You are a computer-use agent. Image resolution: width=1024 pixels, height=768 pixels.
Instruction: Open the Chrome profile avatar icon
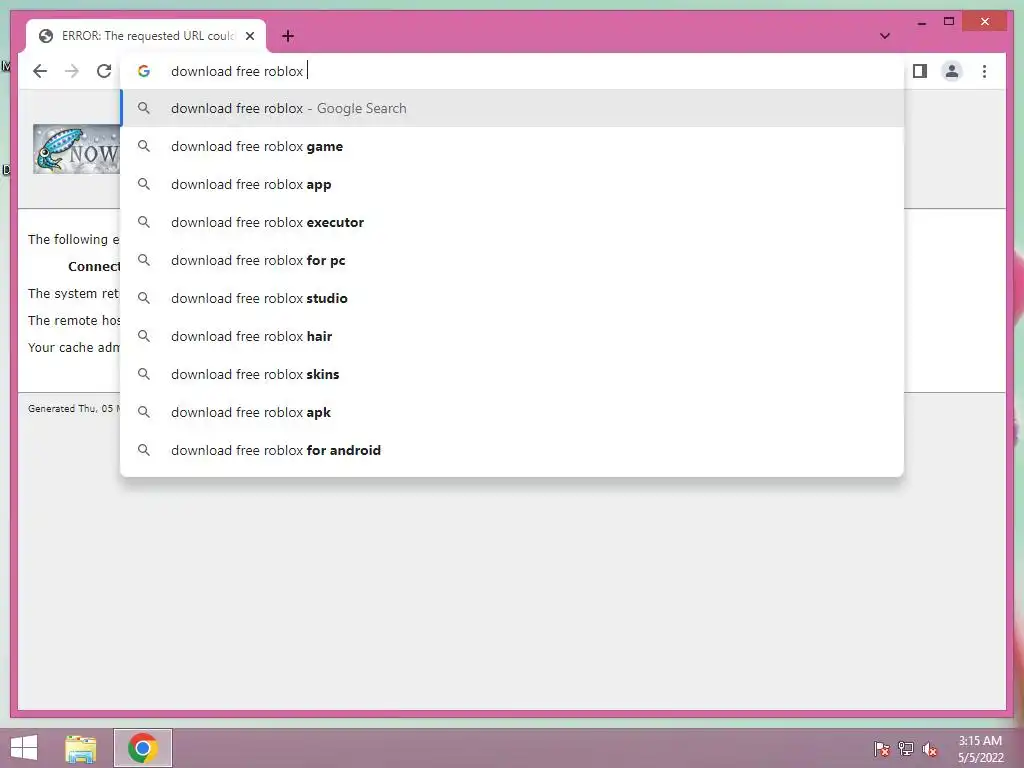click(952, 71)
